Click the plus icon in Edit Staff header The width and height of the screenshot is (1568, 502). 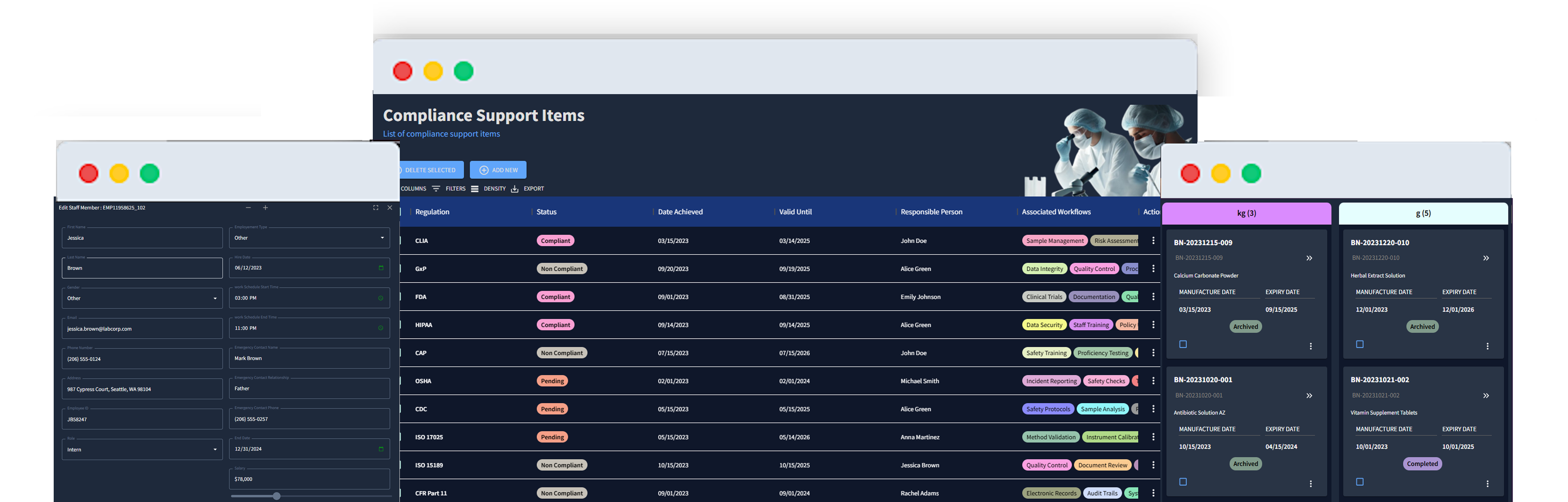[x=265, y=208]
